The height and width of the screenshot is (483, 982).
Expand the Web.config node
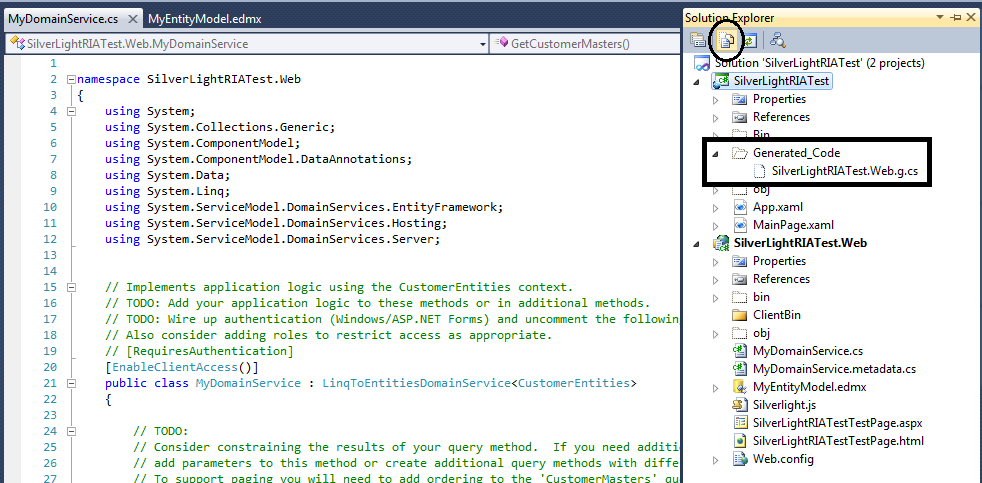(716, 460)
